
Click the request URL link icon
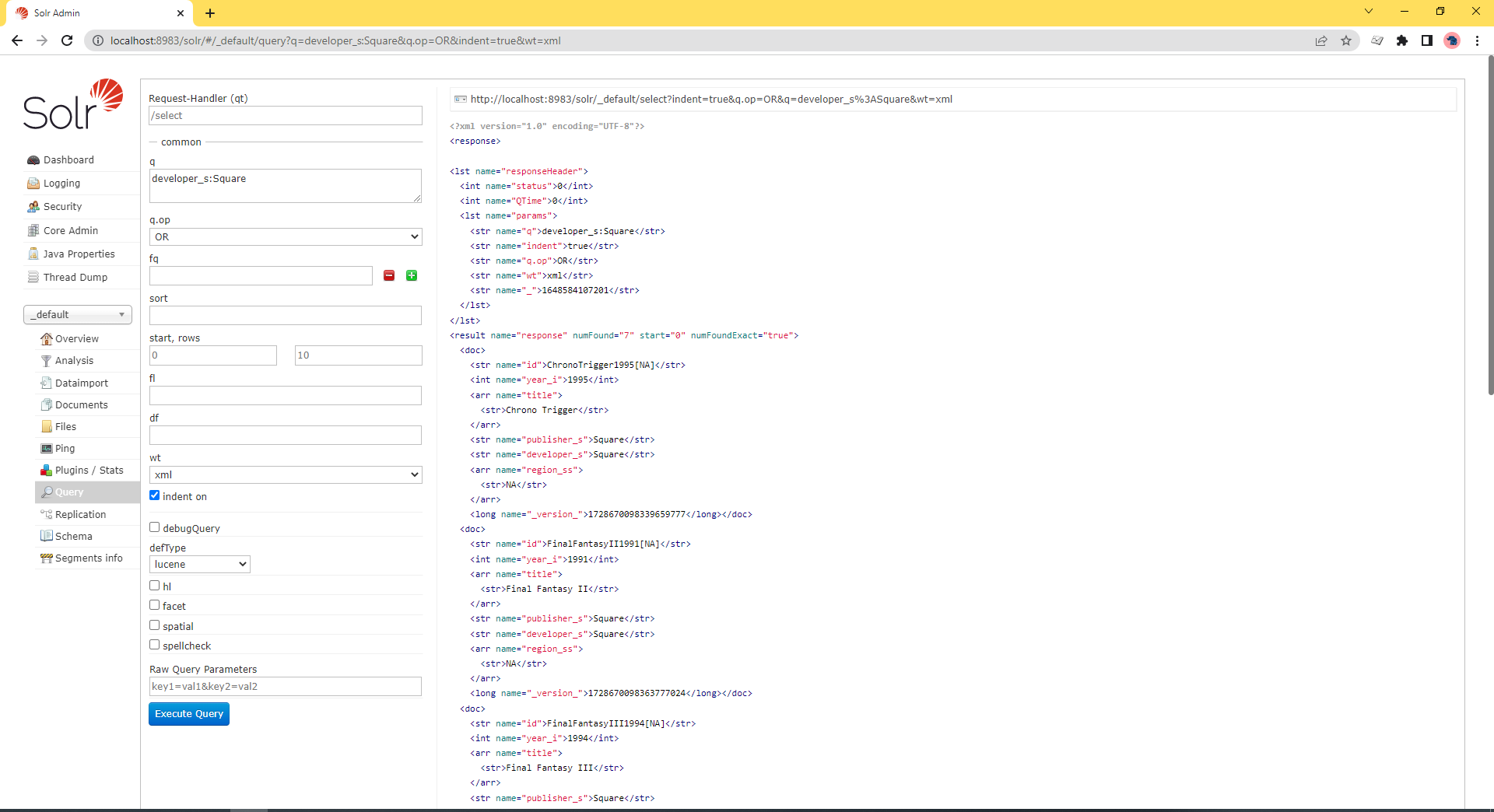click(x=461, y=100)
